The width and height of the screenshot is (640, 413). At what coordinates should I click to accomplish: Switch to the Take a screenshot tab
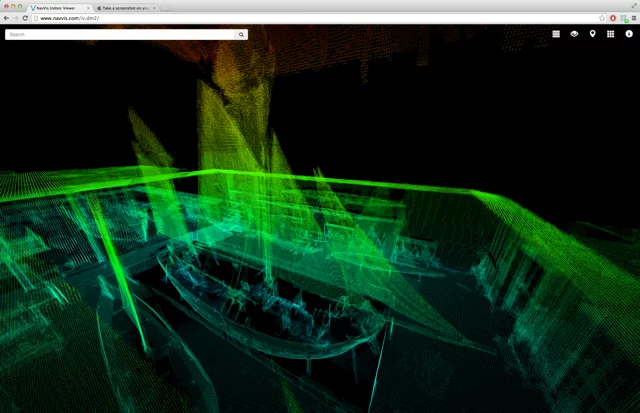(x=125, y=8)
